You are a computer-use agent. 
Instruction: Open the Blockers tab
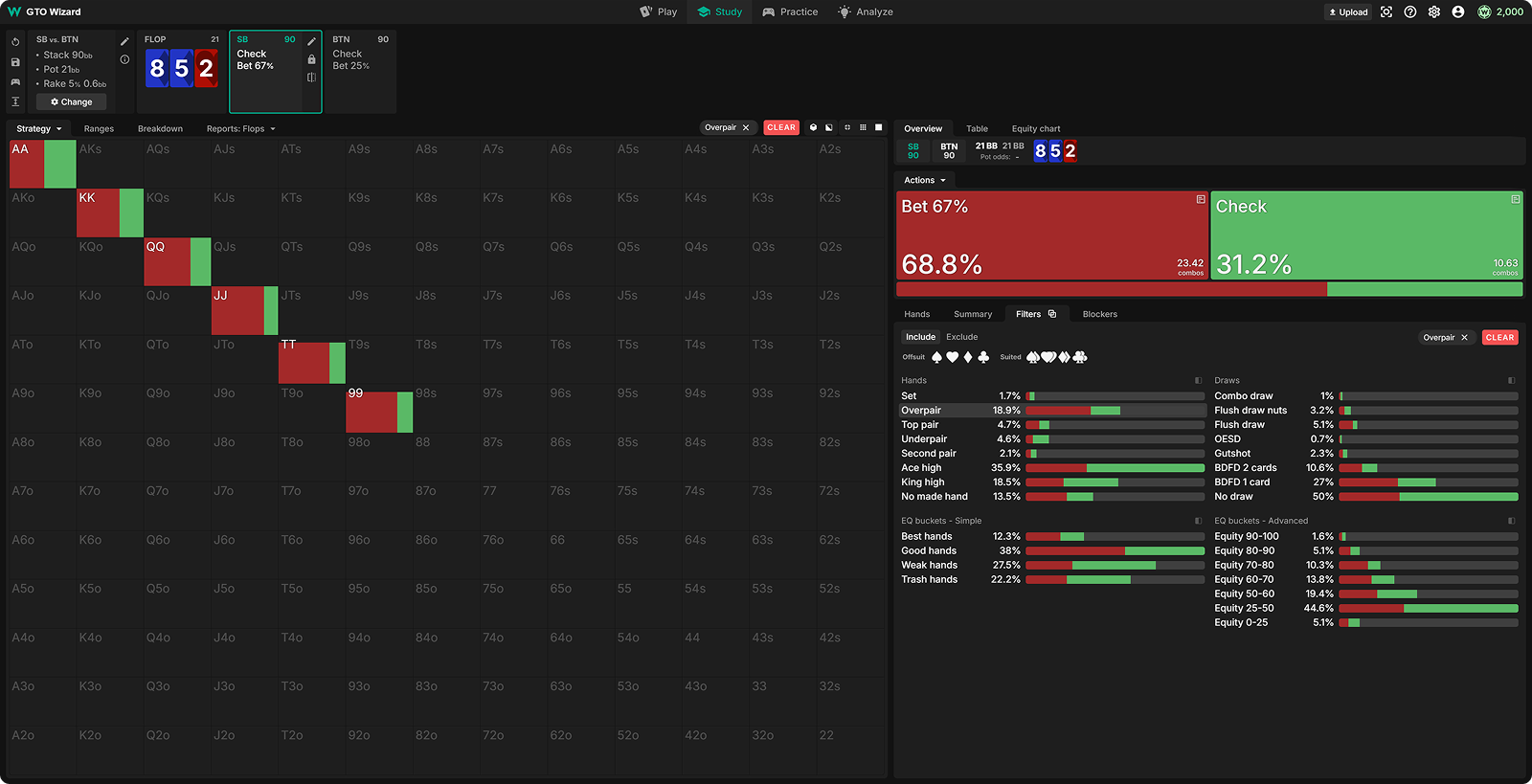click(x=1099, y=314)
